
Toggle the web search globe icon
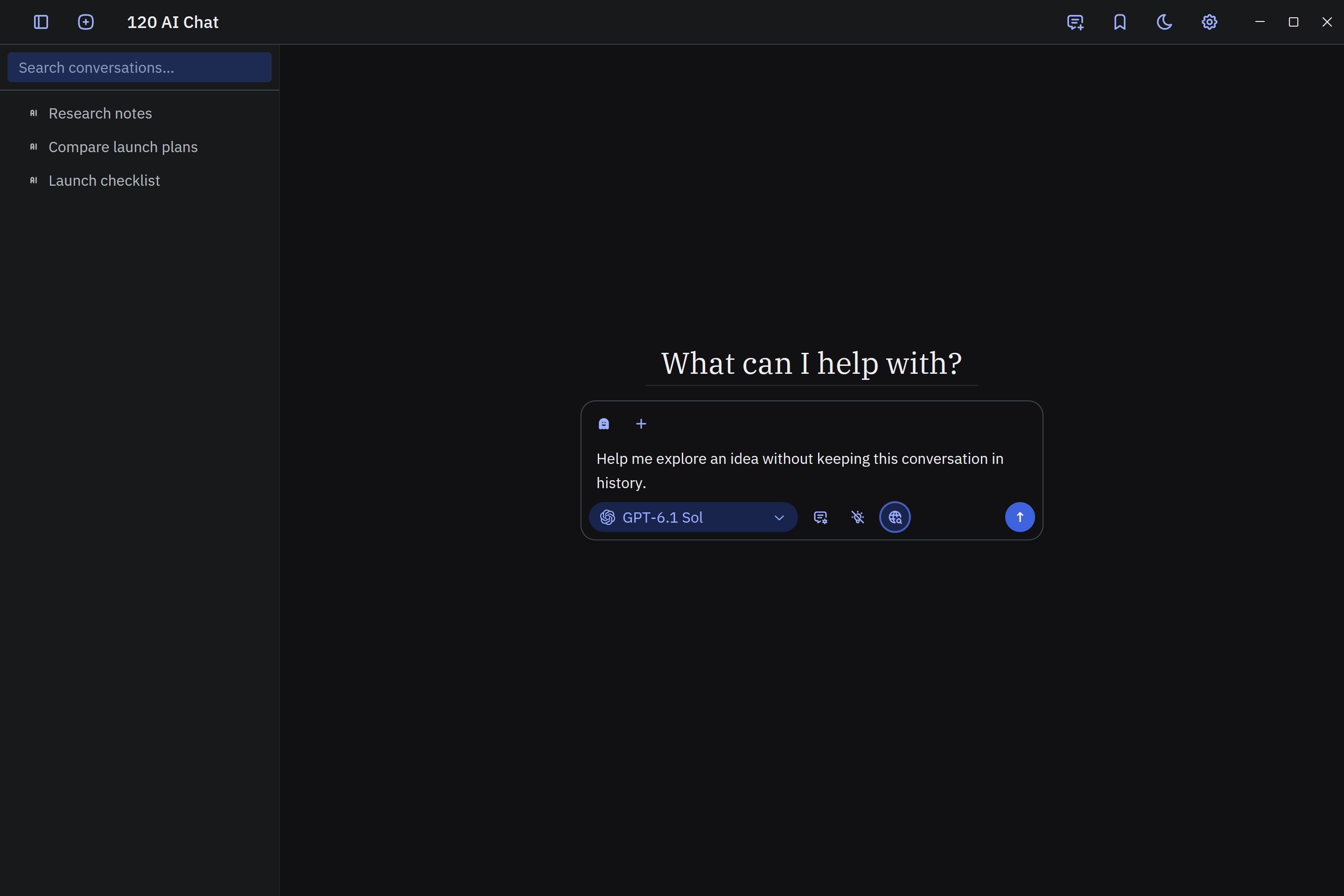click(x=895, y=517)
